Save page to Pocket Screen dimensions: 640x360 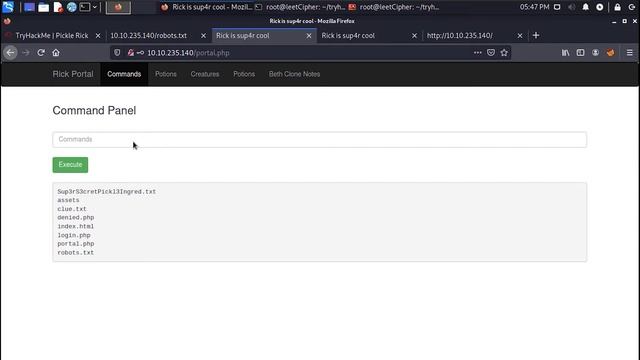(x=491, y=53)
